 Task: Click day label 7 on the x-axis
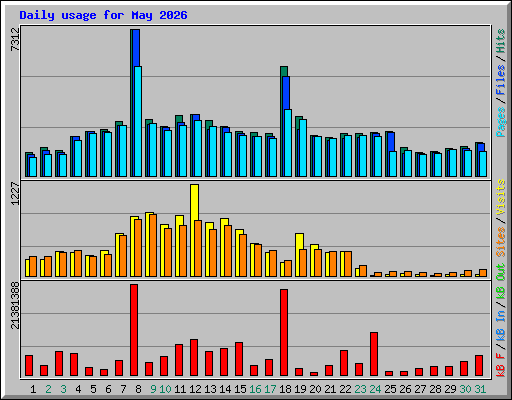pos(123,389)
